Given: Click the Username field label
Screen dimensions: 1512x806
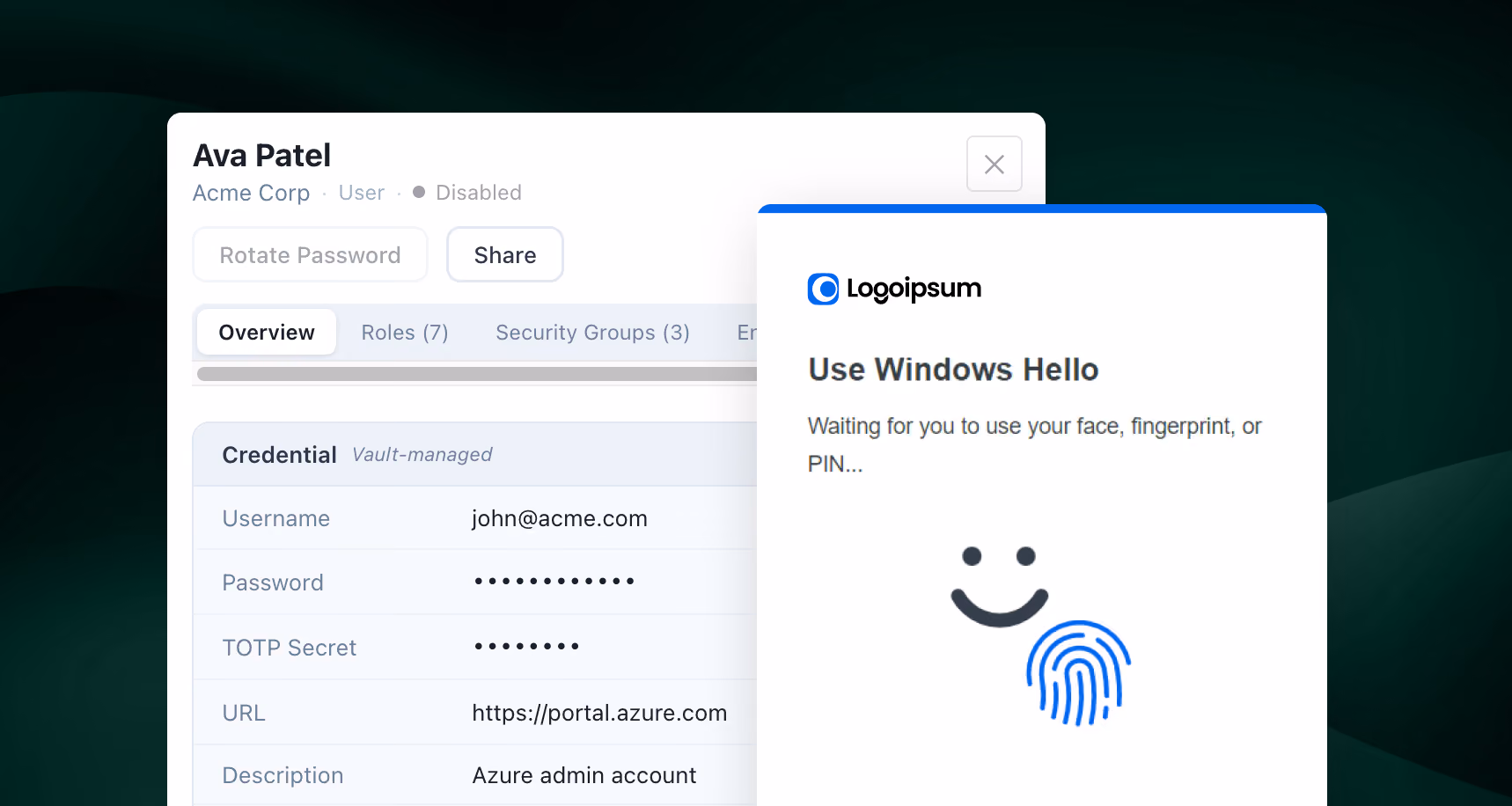Looking at the screenshot, I should [x=276, y=519].
